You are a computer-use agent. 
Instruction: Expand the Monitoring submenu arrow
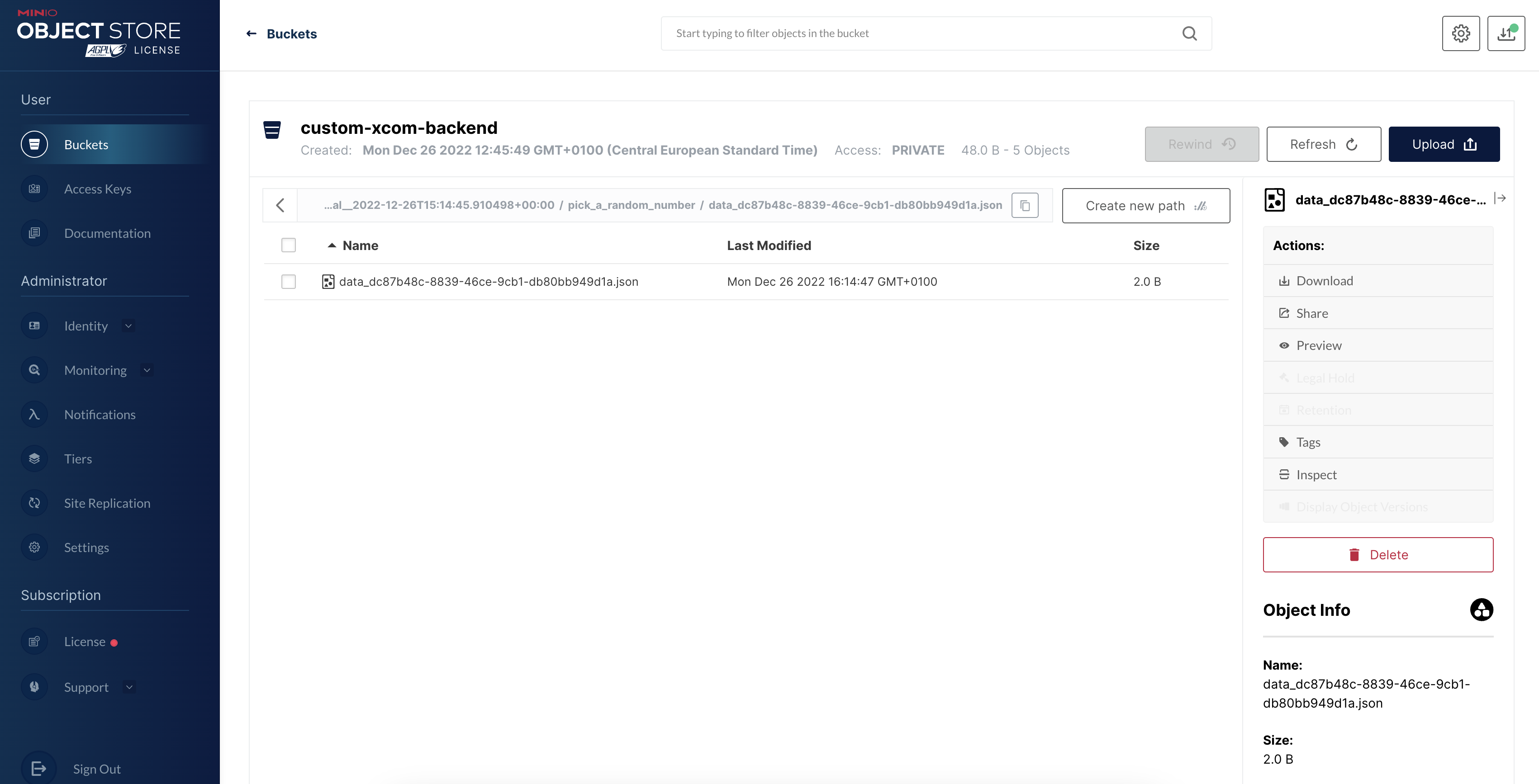[147, 370]
